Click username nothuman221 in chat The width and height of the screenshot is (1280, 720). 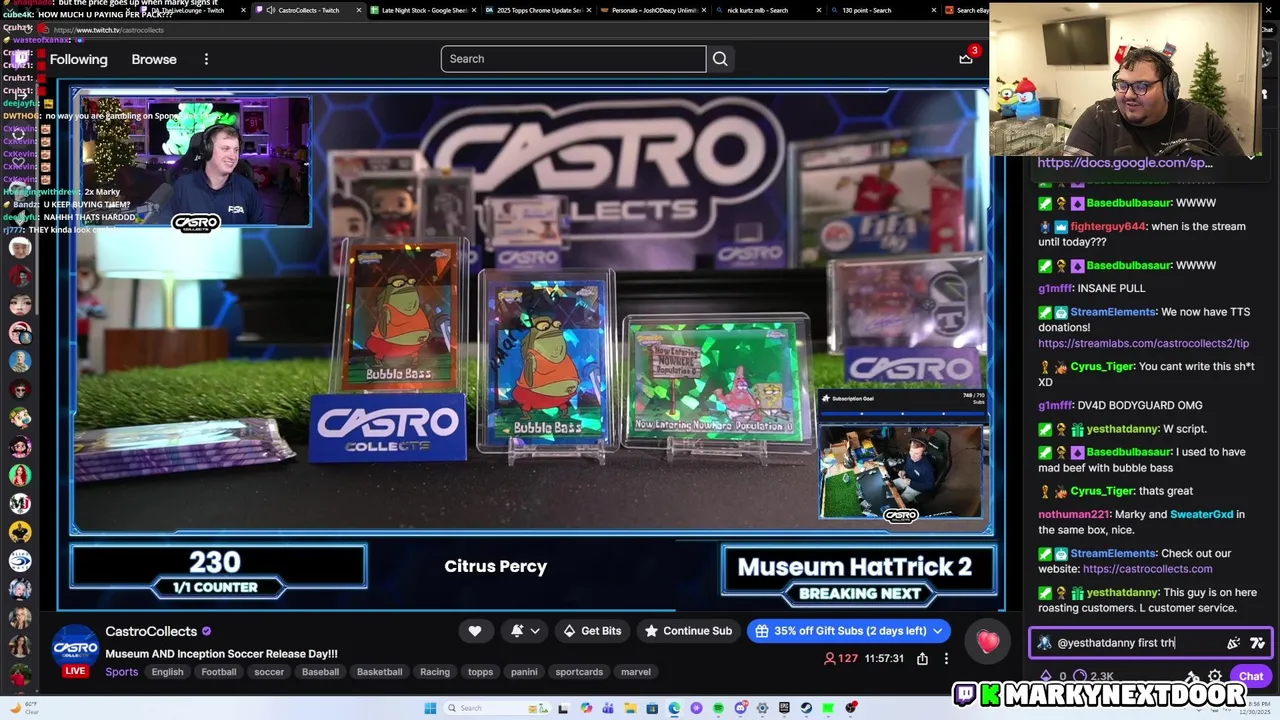[1073, 514]
